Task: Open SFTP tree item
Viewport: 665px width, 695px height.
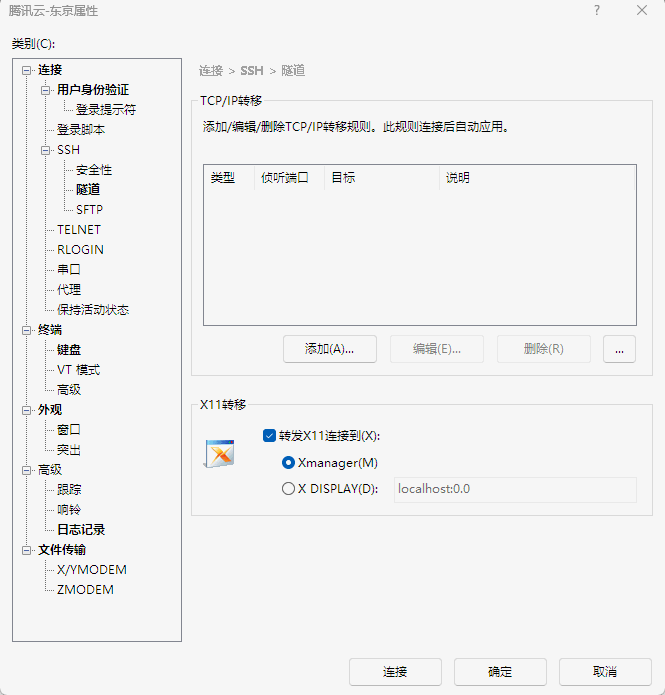Action: (x=89, y=210)
